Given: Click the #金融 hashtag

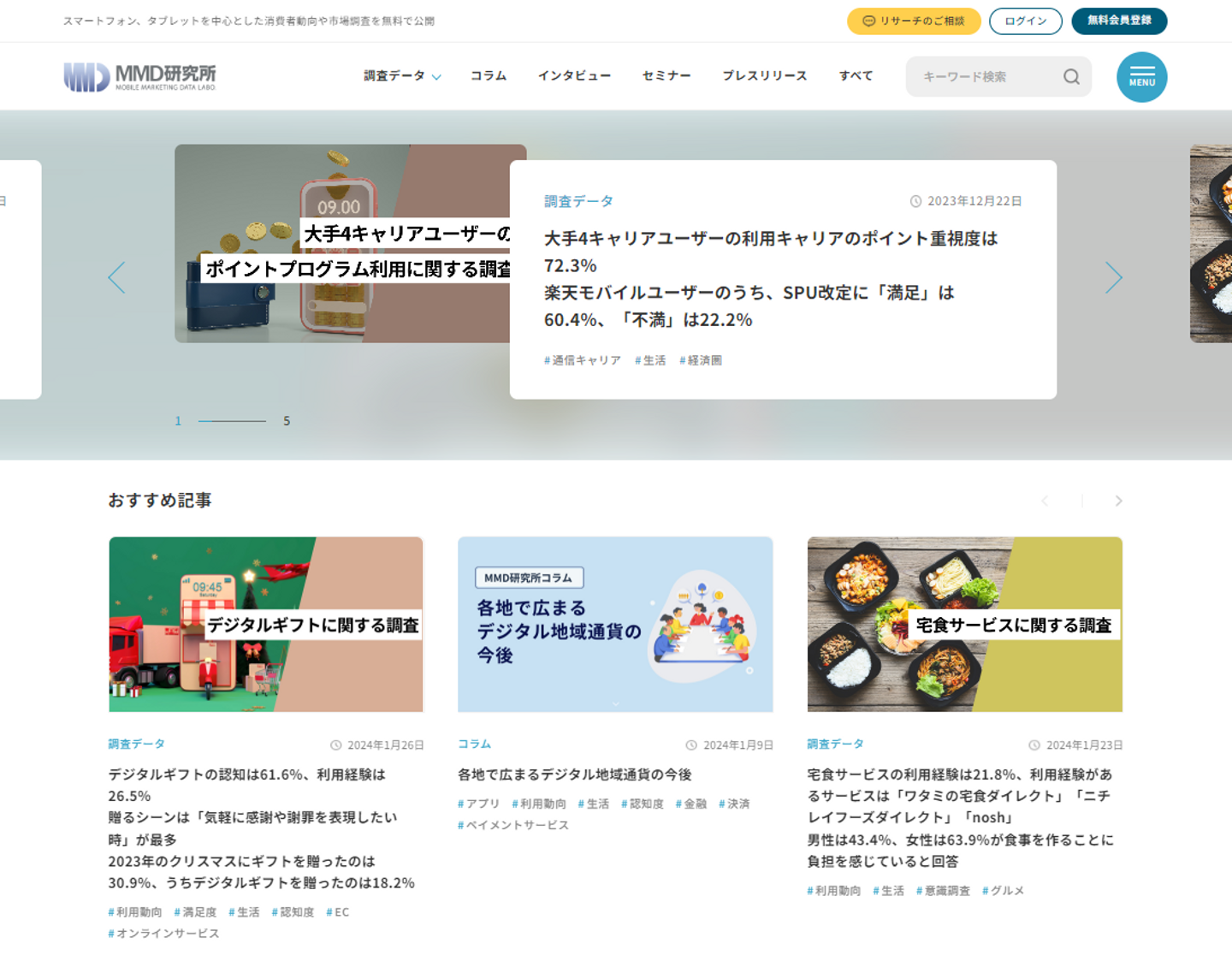Looking at the screenshot, I should coord(691,804).
